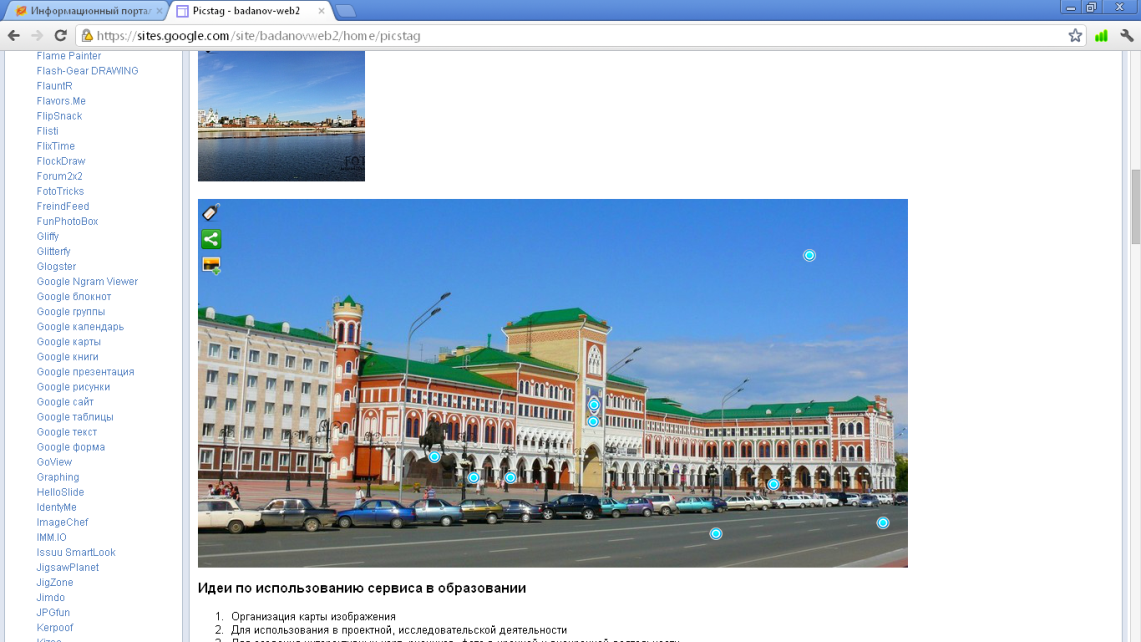The height and width of the screenshot is (642, 1141).
Task: Open the Google блокнот link
Action: pos(73,296)
